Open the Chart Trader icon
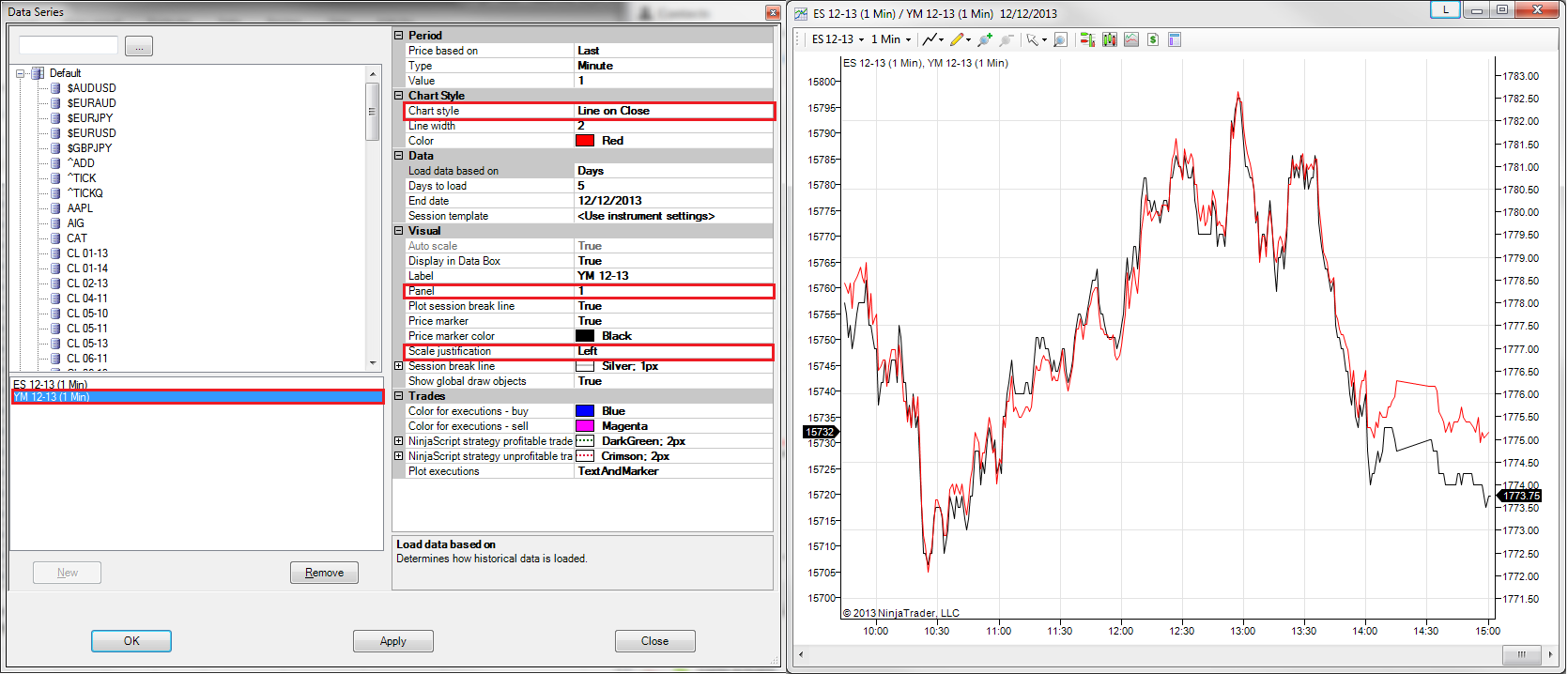 pos(1087,39)
